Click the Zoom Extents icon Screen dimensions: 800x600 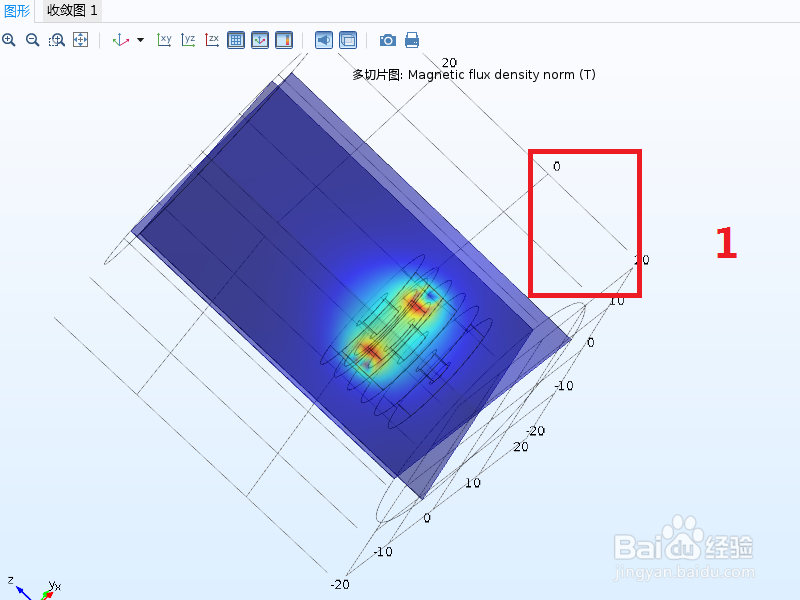point(81,40)
